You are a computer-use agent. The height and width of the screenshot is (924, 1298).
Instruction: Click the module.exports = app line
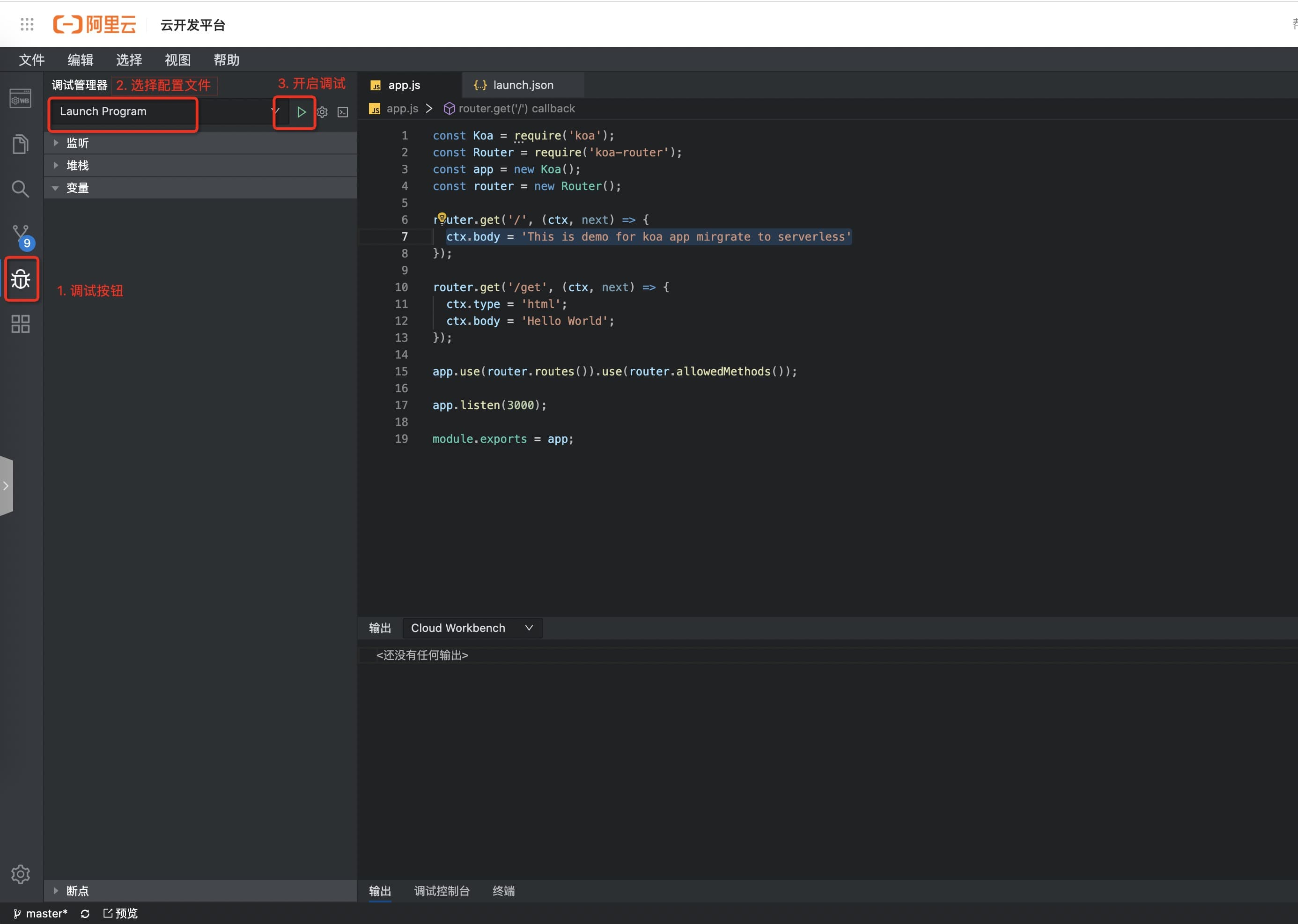click(503, 439)
